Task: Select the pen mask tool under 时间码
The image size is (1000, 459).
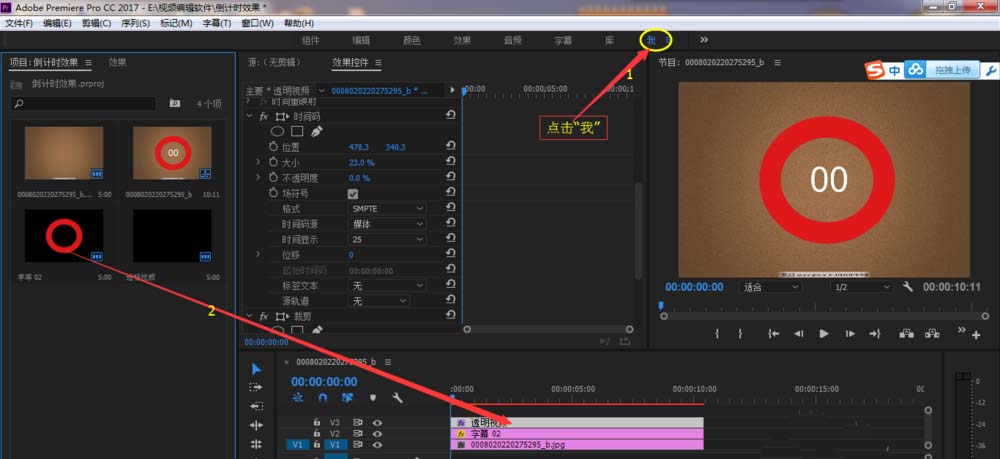Action: tap(316, 131)
